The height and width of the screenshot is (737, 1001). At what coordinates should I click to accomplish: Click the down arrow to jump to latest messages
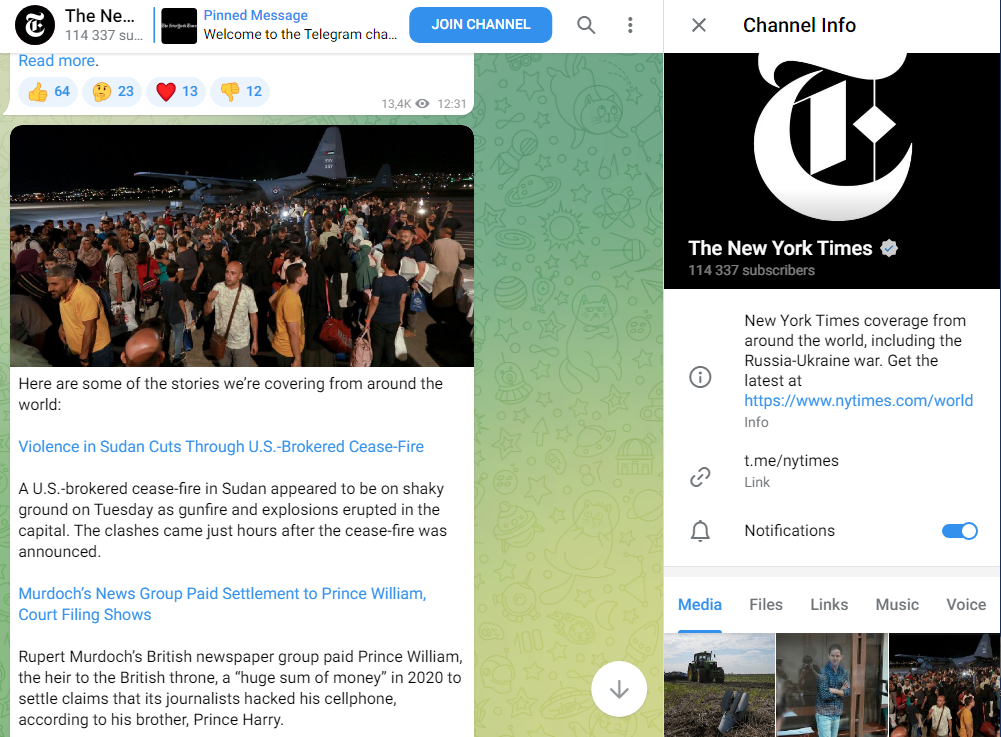[619, 689]
